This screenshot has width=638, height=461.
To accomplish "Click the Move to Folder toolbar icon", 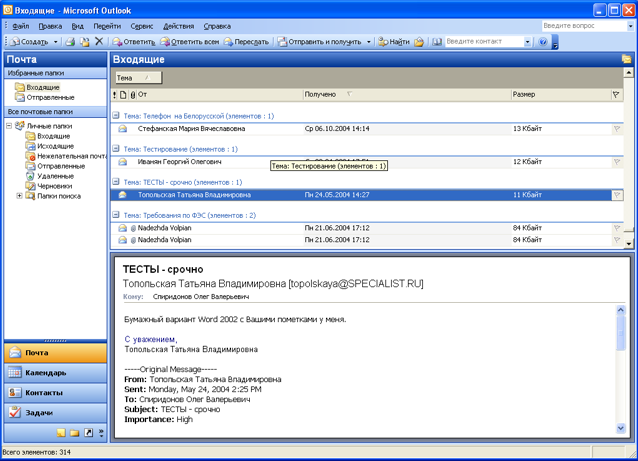I will coord(85,42).
